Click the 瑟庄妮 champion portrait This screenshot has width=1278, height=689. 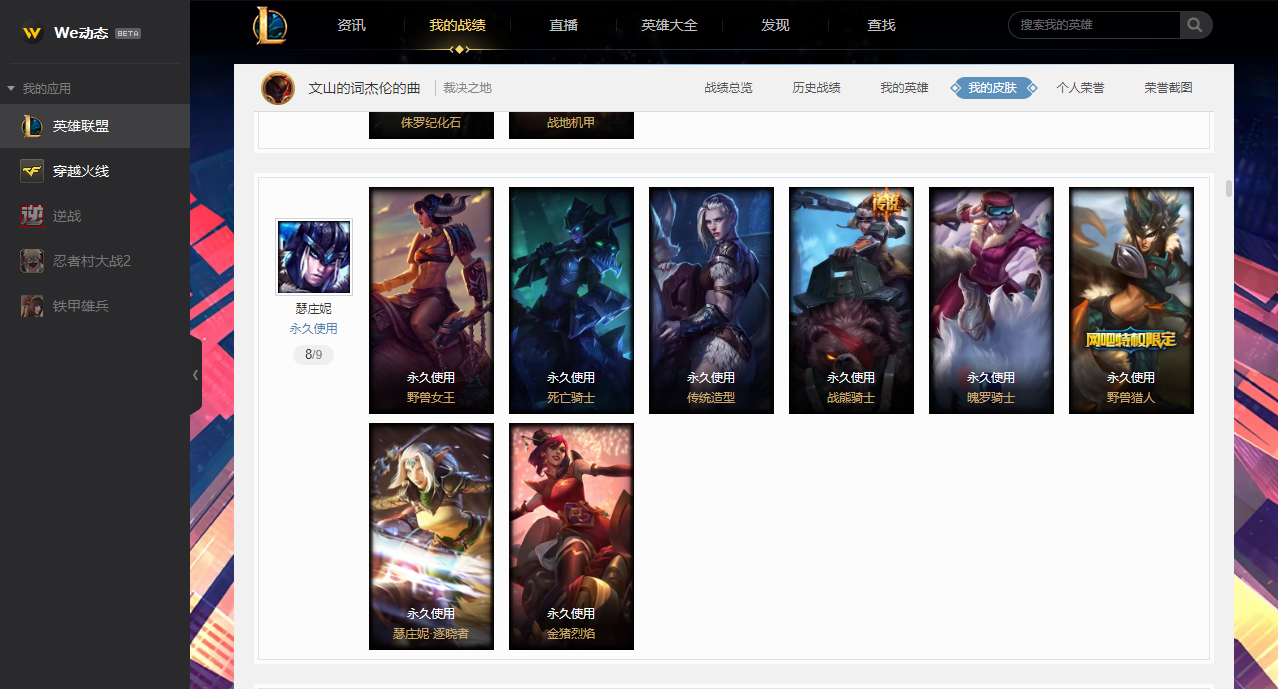click(x=314, y=258)
